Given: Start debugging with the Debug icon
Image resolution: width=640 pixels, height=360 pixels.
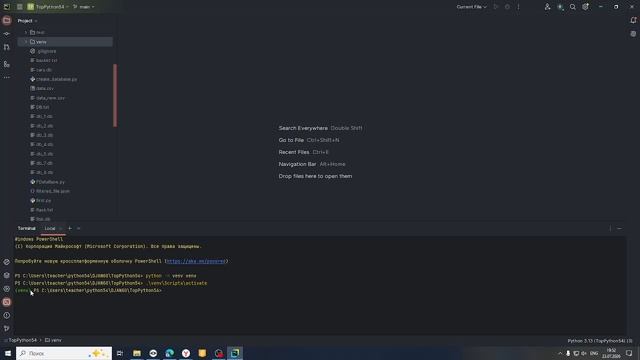Looking at the screenshot, I should pyautogui.click(x=507, y=7).
